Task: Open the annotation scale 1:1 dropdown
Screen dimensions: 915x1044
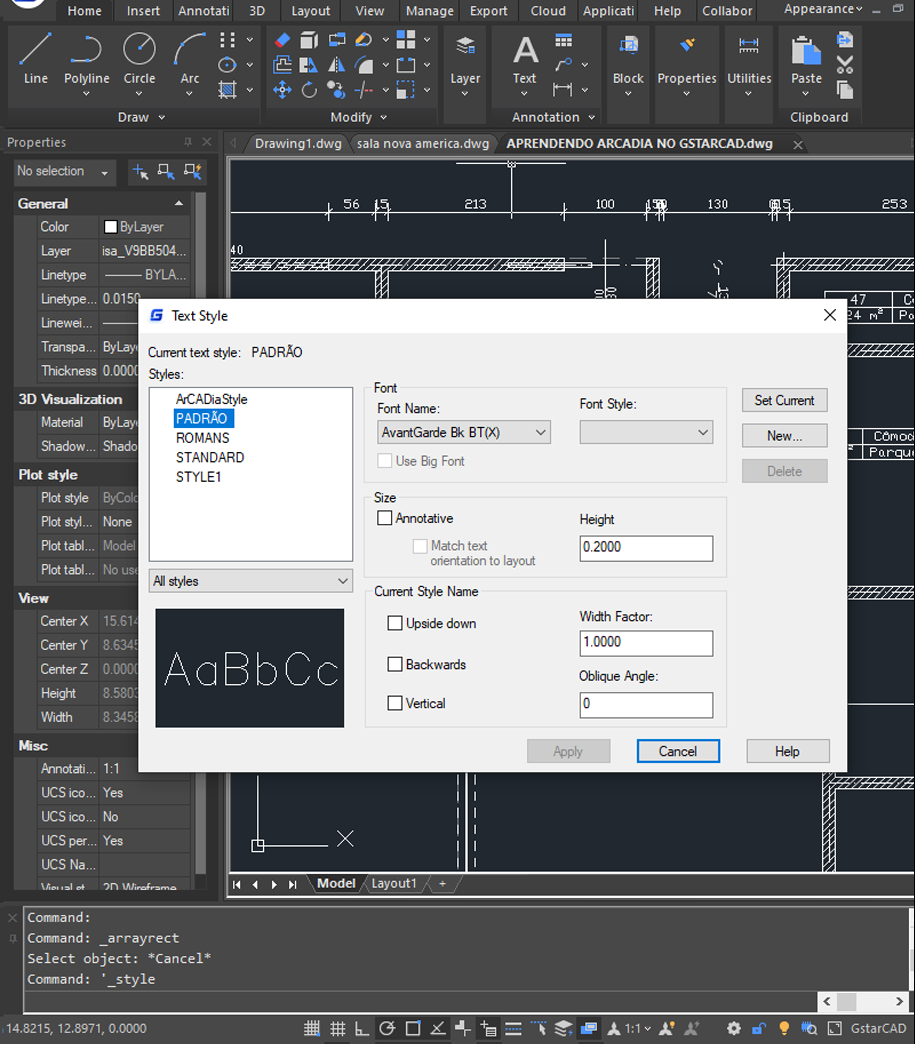Action: [638, 1029]
